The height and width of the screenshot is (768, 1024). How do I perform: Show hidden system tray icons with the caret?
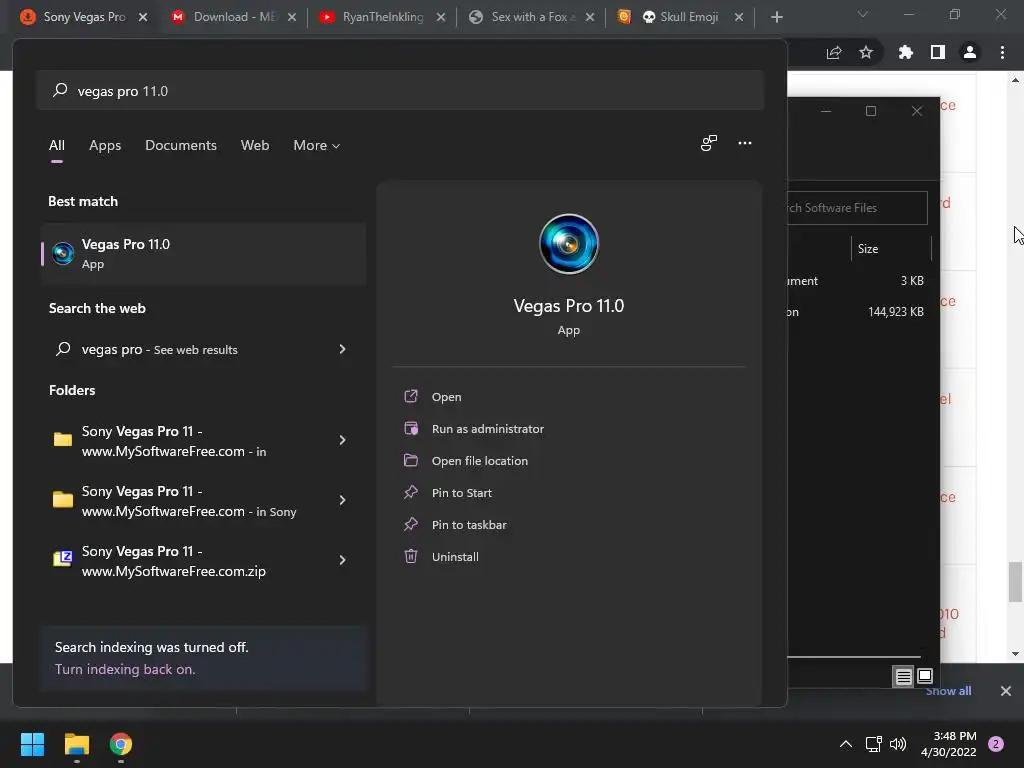coord(846,744)
